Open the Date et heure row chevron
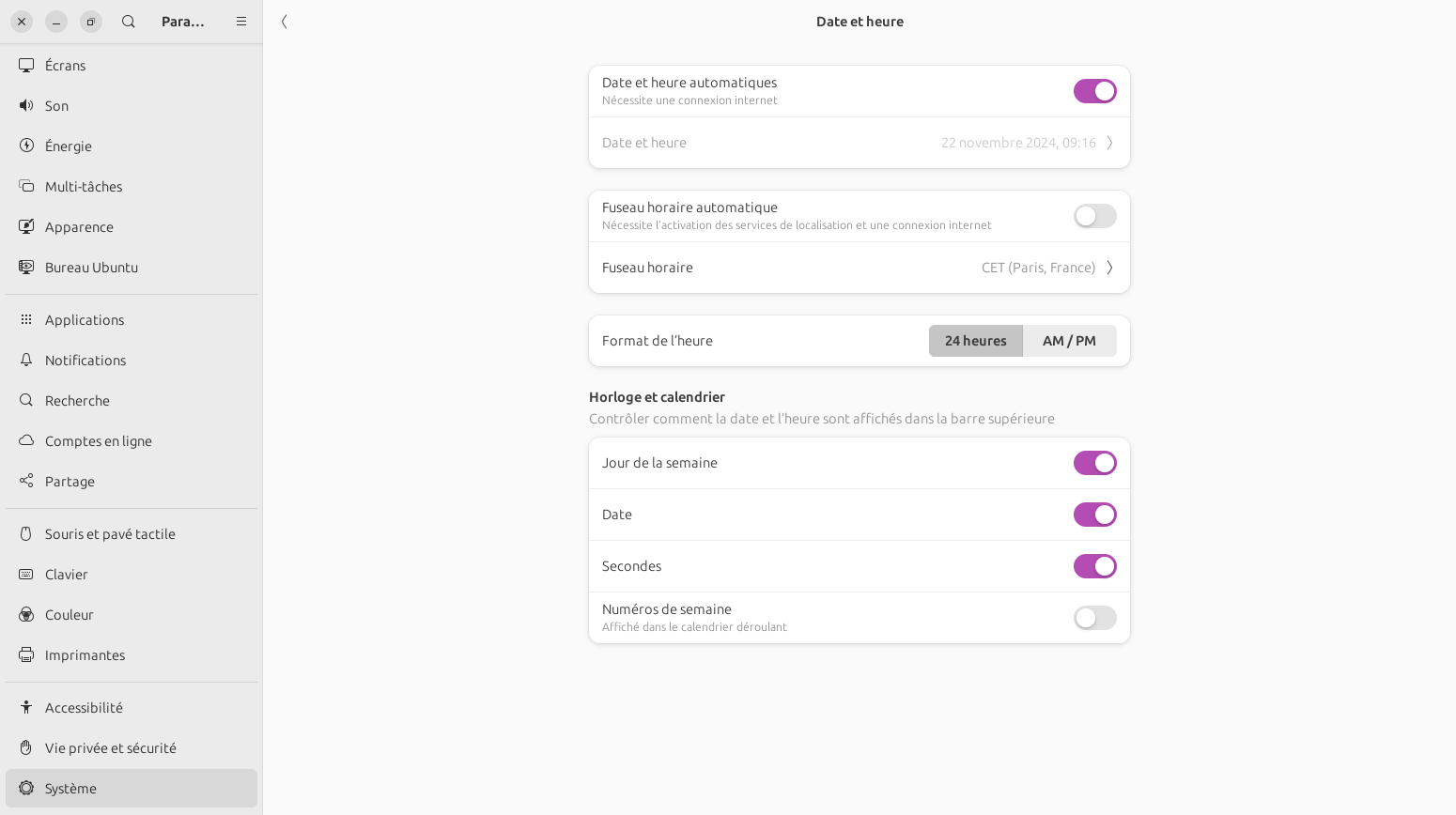This screenshot has height=815, width=1456. [1109, 143]
